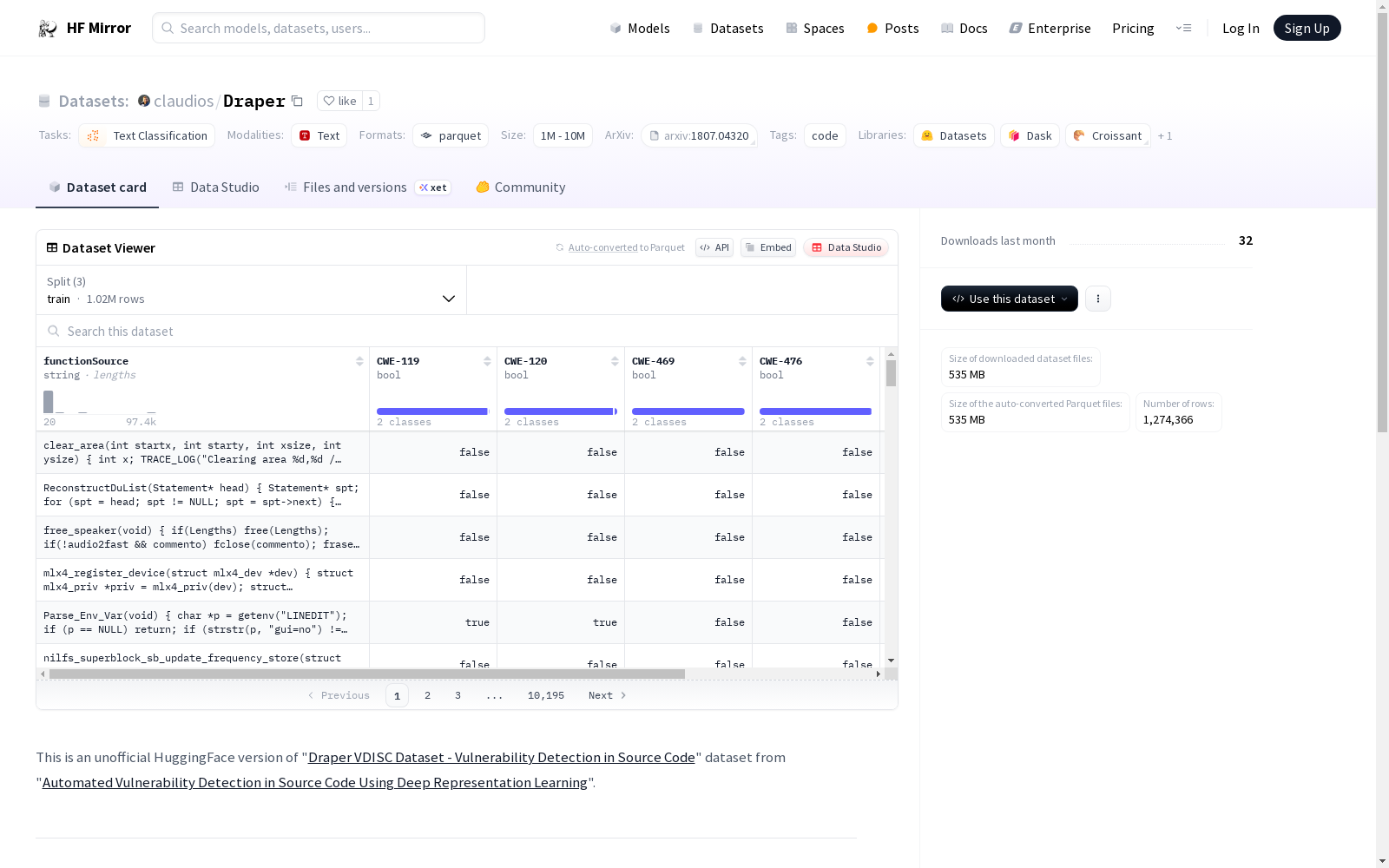The width and height of the screenshot is (1389, 868).
Task: Expand the Split train dropdown
Action: point(251,290)
